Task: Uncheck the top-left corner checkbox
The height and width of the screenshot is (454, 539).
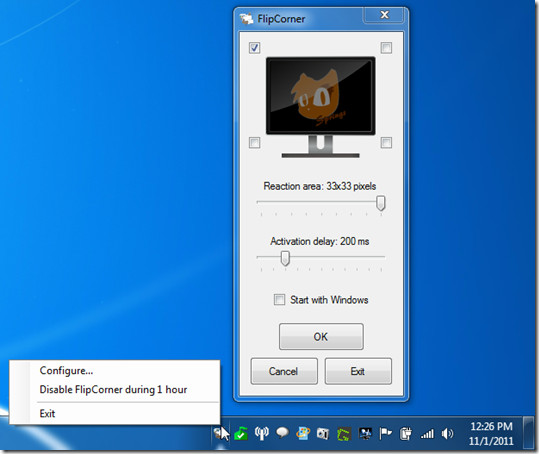Action: pos(254,48)
